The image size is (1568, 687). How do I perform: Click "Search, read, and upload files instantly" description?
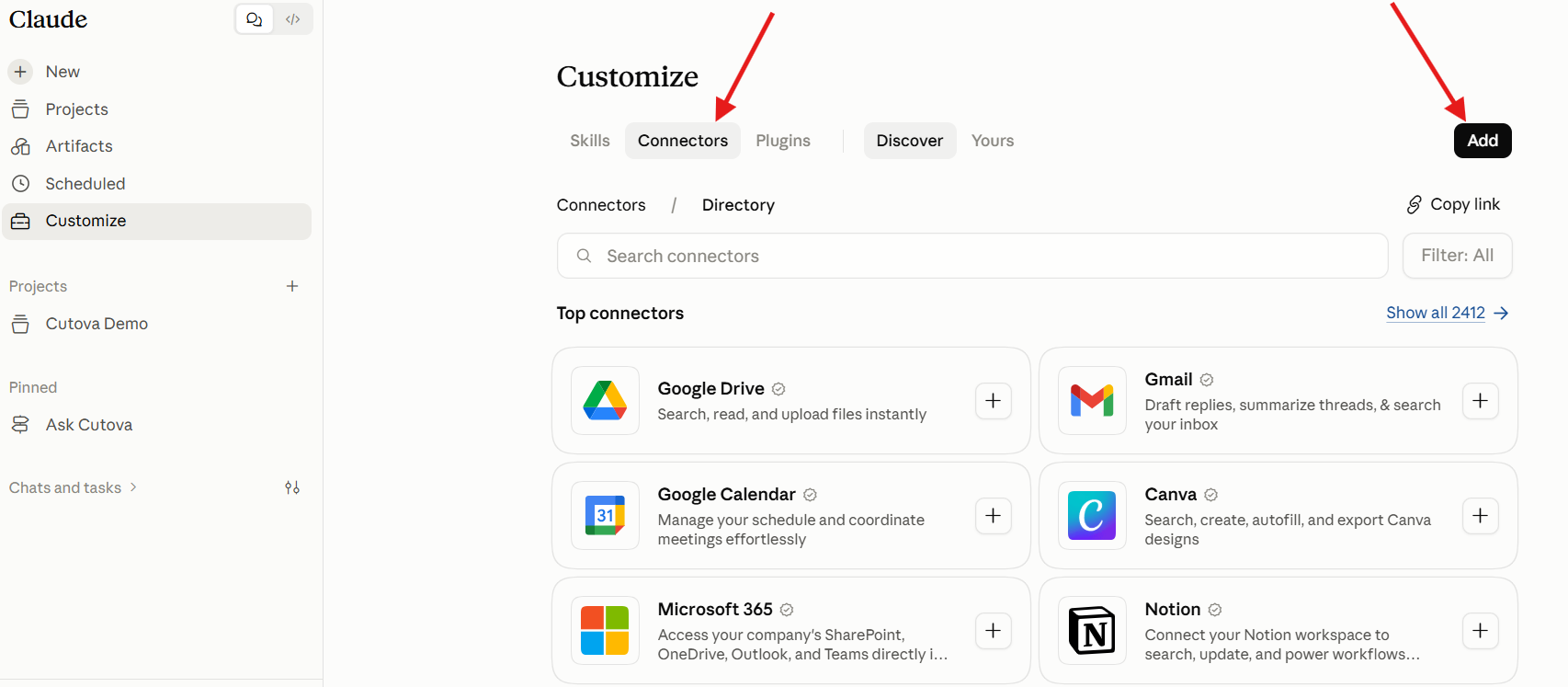coord(791,415)
